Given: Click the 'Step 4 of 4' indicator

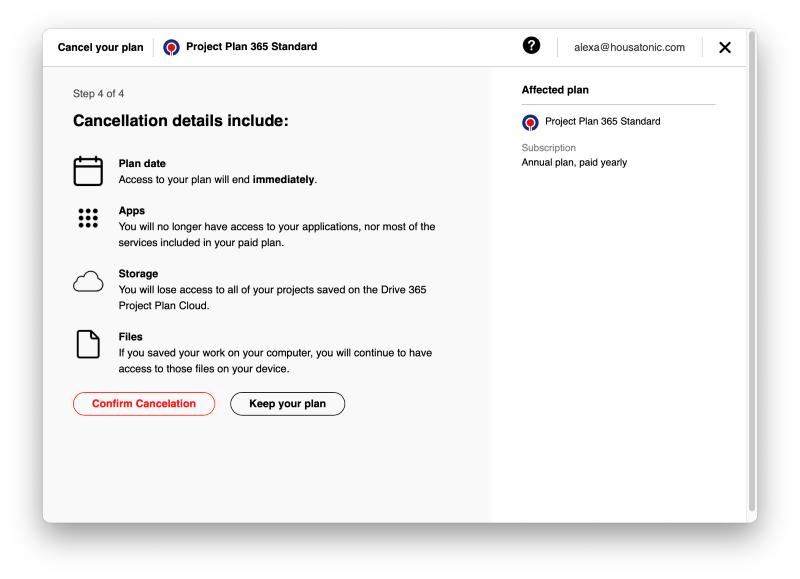Looking at the screenshot, I should coord(98,93).
